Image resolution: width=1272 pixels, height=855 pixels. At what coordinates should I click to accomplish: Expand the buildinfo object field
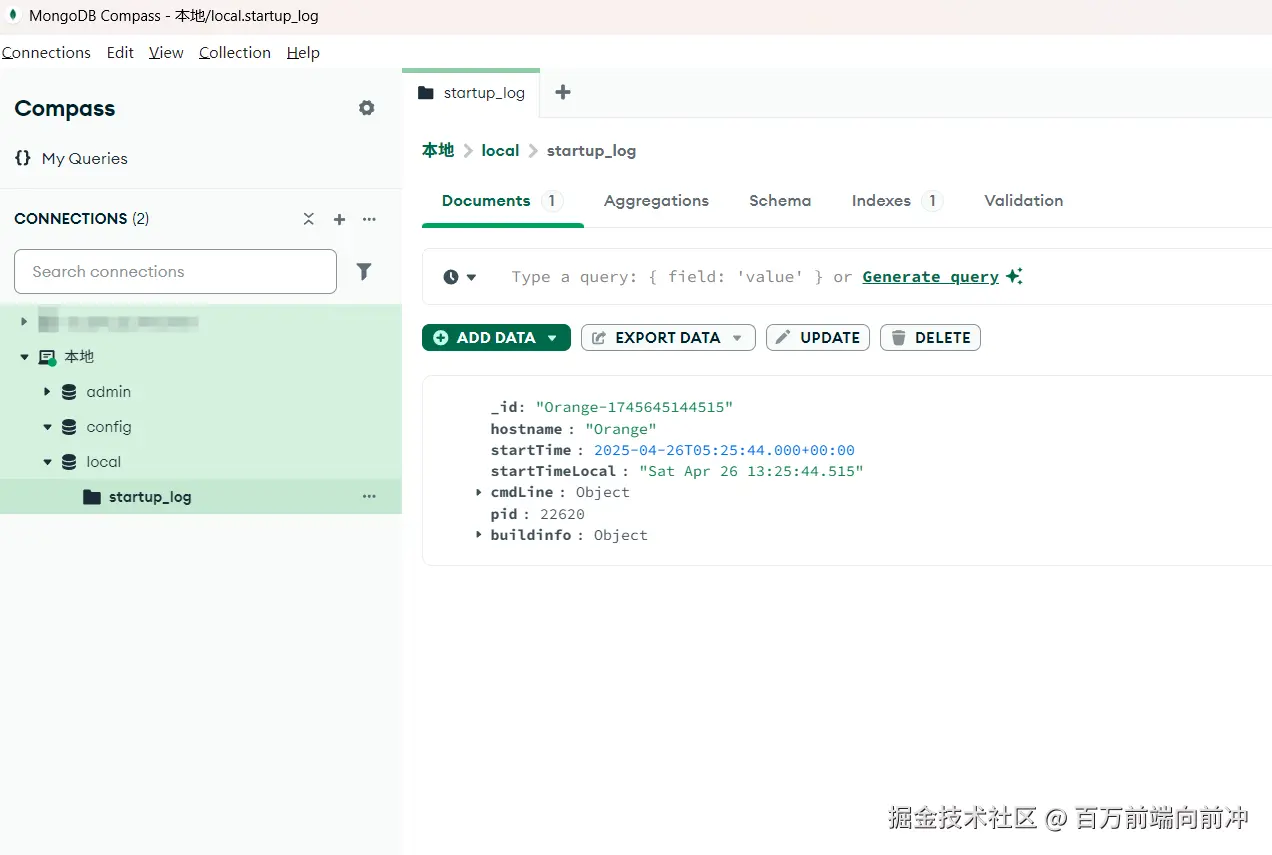(479, 535)
